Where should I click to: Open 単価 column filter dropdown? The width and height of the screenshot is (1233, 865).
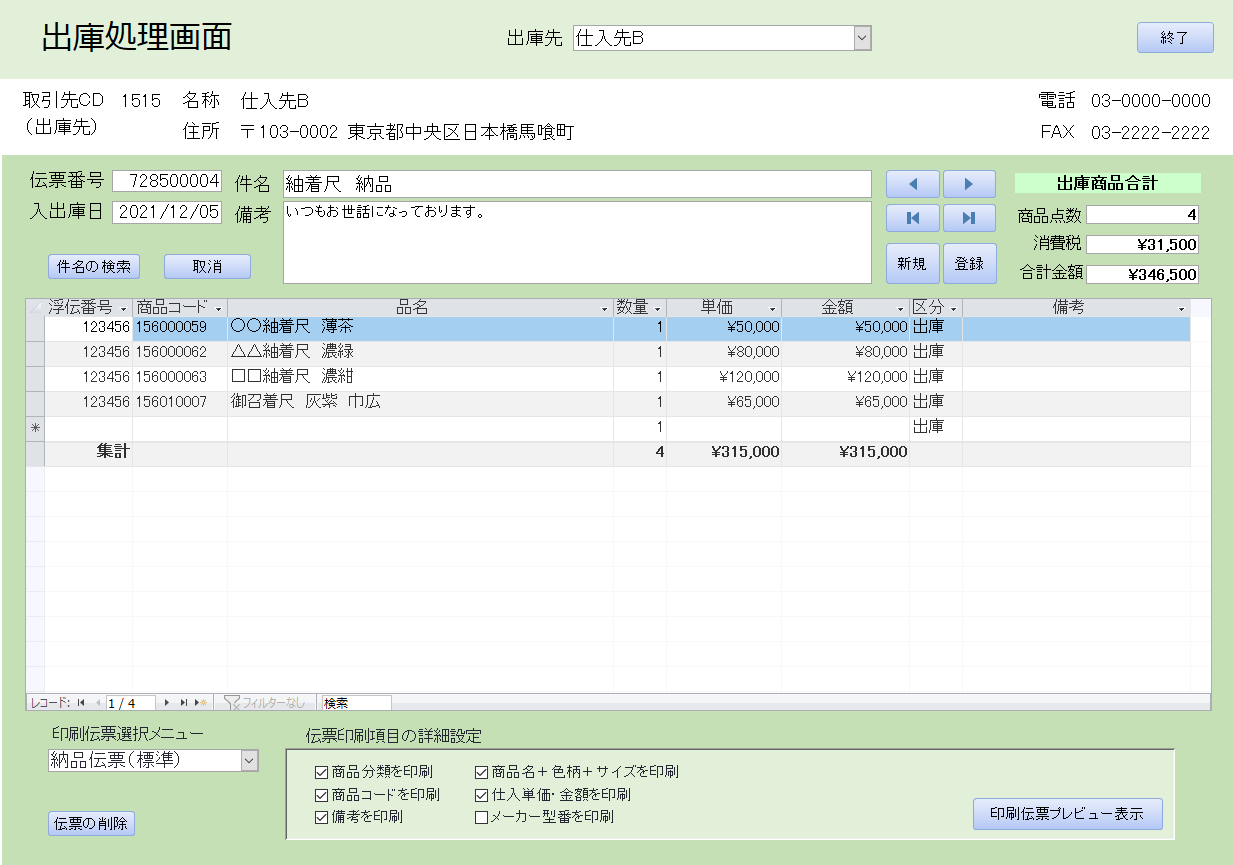pos(772,308)
